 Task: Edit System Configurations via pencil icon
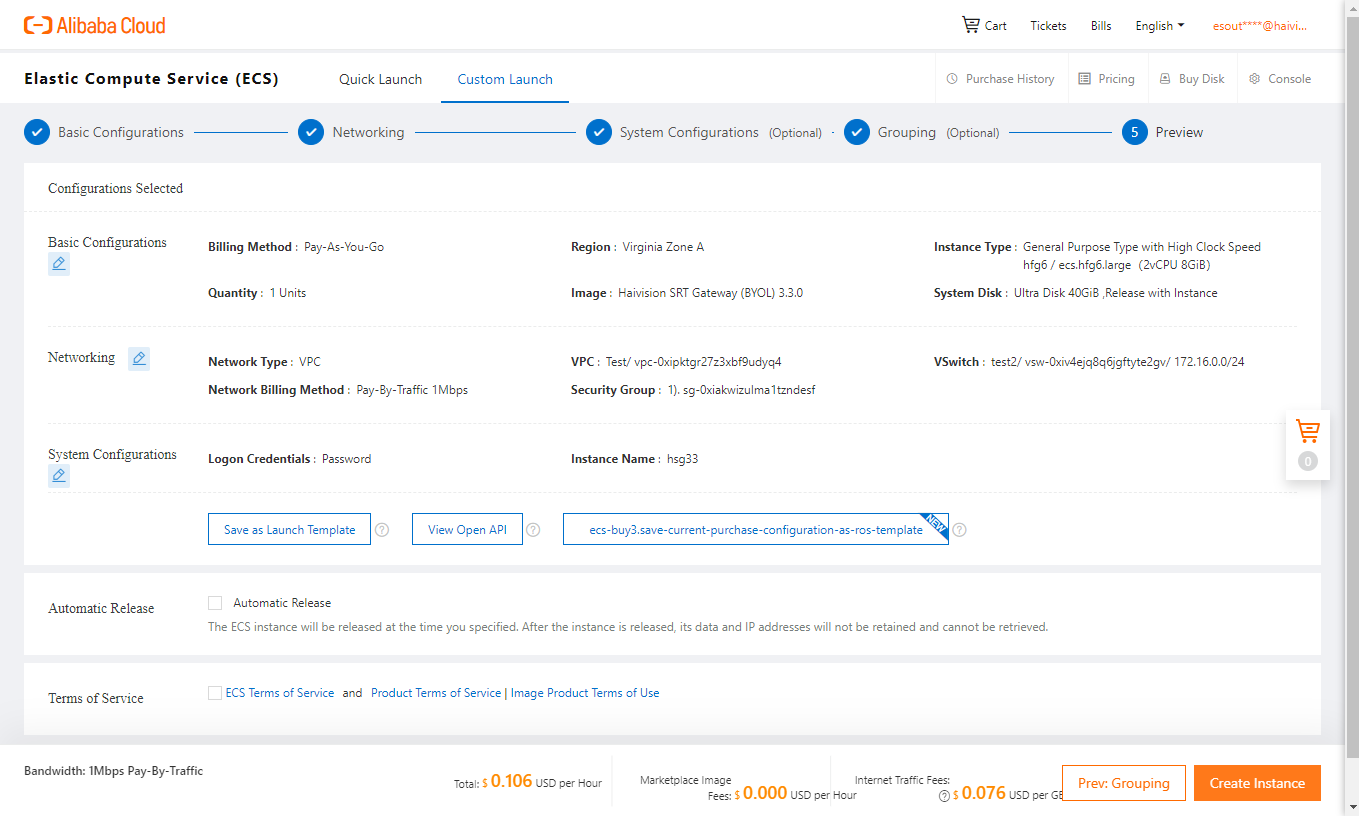pyautogui.click(x=59, y=476)
